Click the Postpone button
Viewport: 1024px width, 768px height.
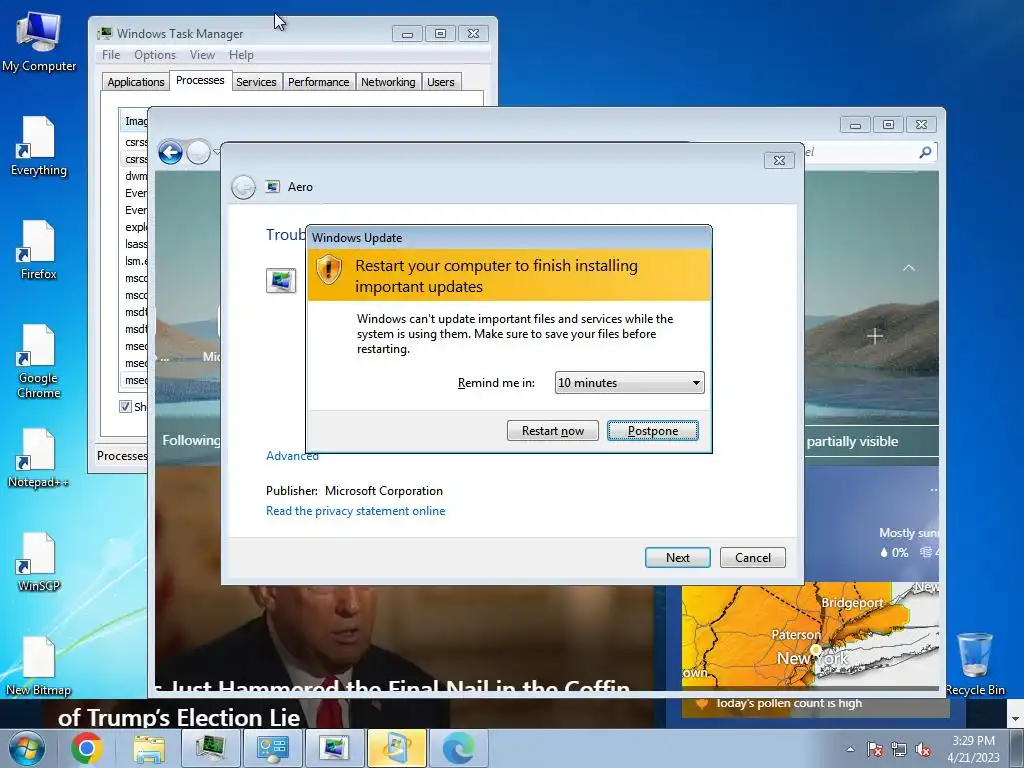[x=653, y=430]
